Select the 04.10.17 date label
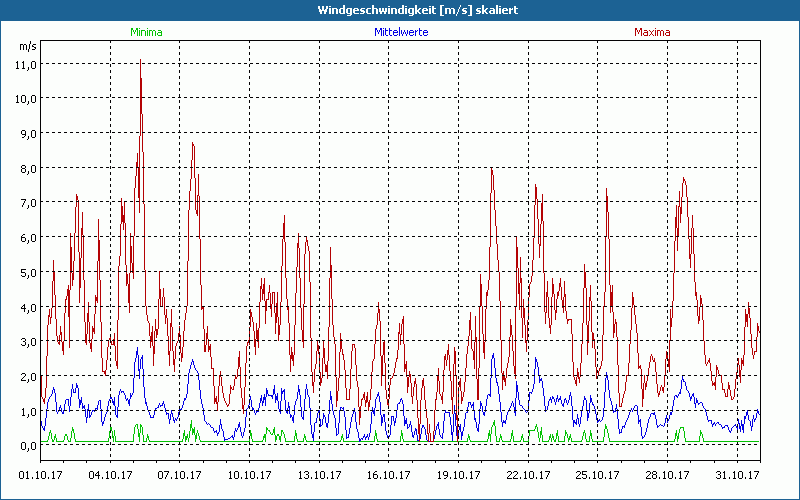800x500 pixels. [111, 475]
